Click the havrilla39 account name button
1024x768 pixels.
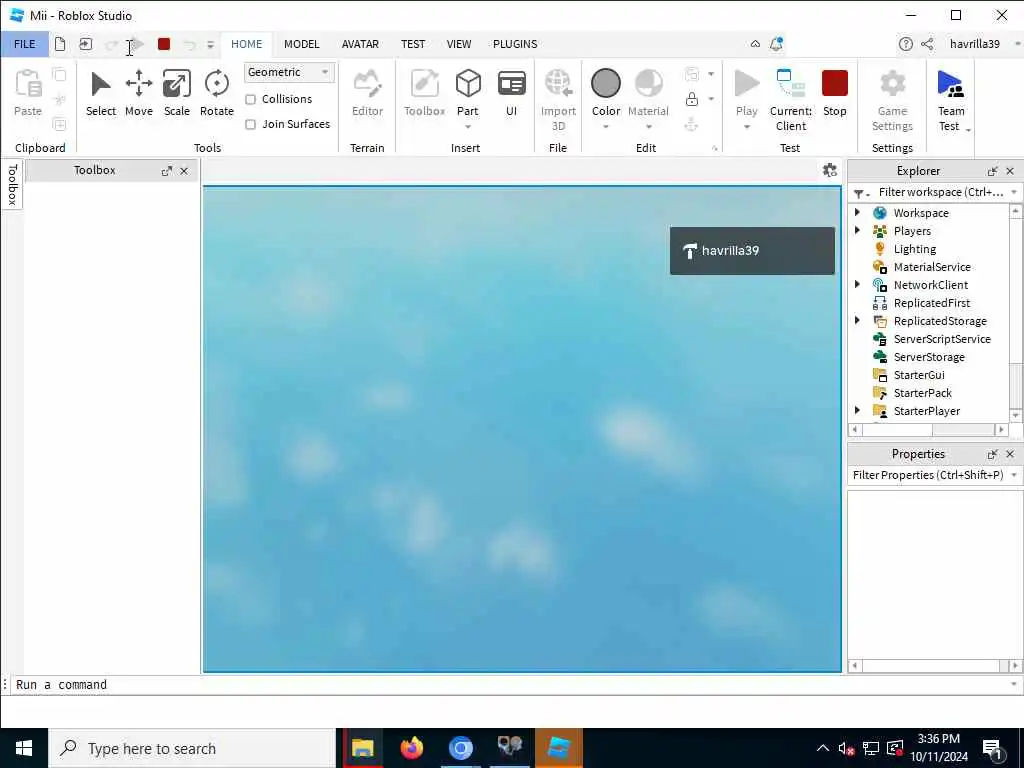(x=974, y=44)
